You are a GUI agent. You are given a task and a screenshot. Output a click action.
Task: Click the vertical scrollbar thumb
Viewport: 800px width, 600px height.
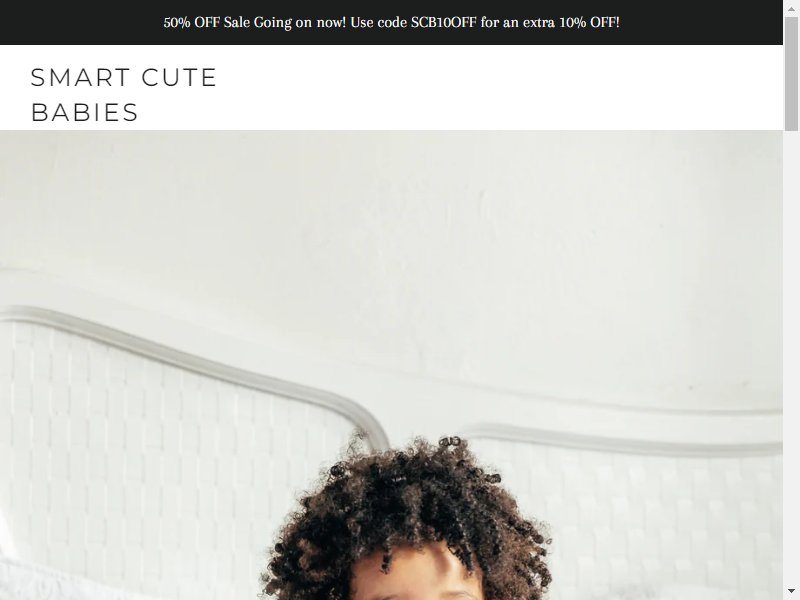point(791,73)
